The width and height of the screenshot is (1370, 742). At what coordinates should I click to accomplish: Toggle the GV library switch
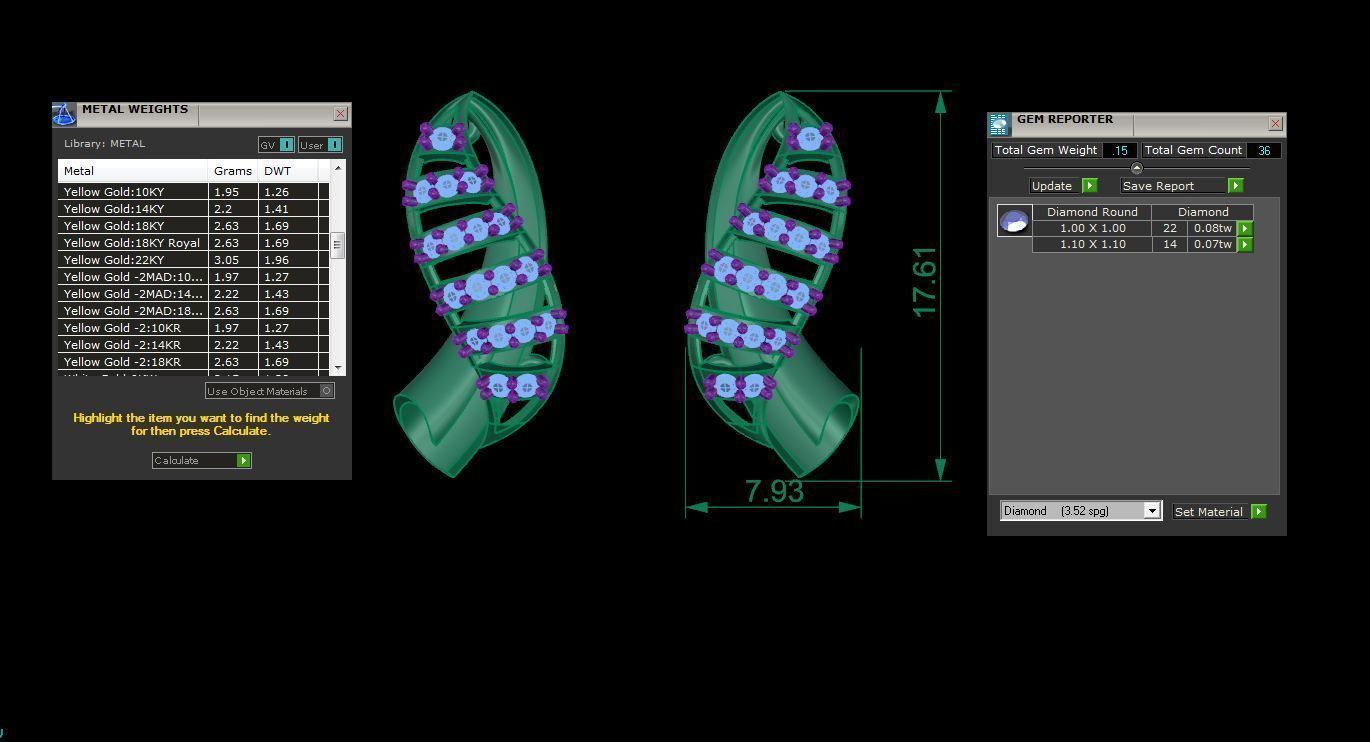click(x=287, y=145)
